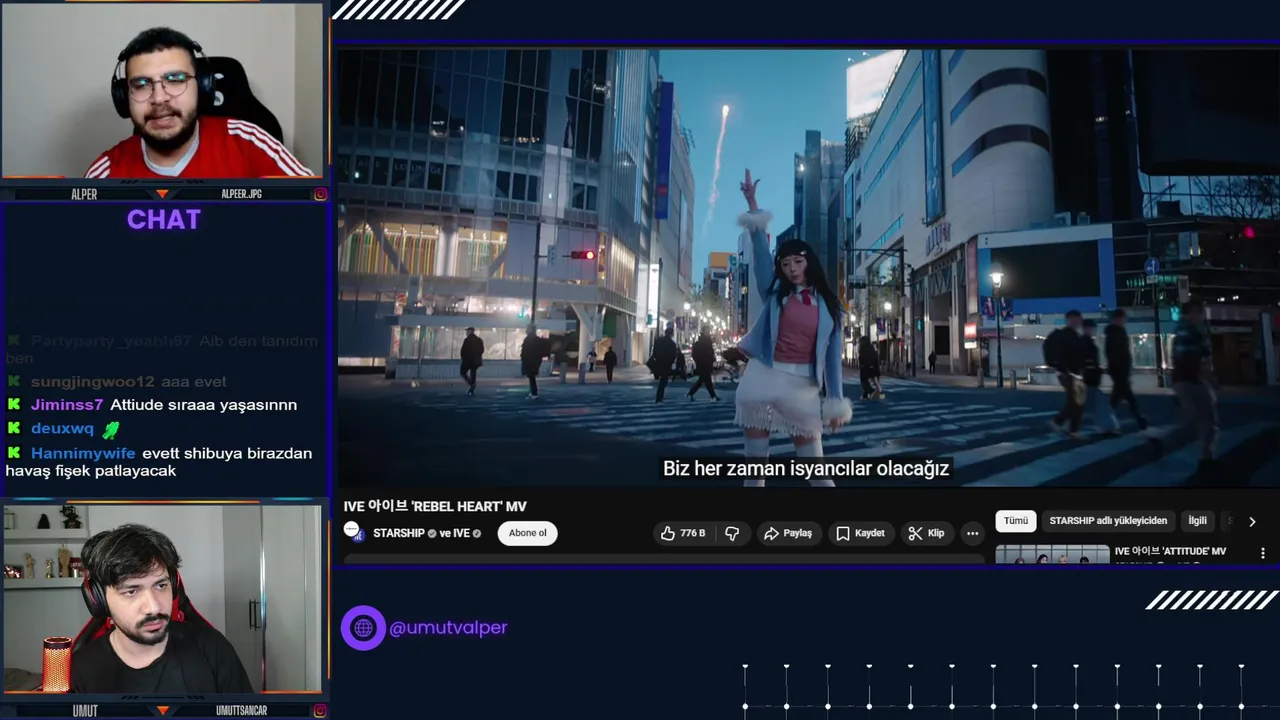The image size is (1280, 720).
Task: Click the ALPER name label
Action: (84, 194)
